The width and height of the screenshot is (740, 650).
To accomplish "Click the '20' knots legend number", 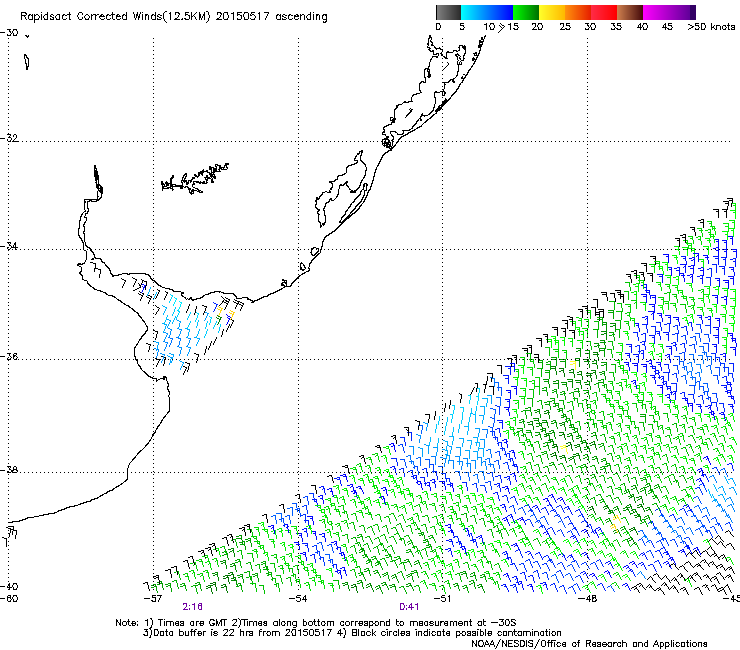I will (537, 27).
